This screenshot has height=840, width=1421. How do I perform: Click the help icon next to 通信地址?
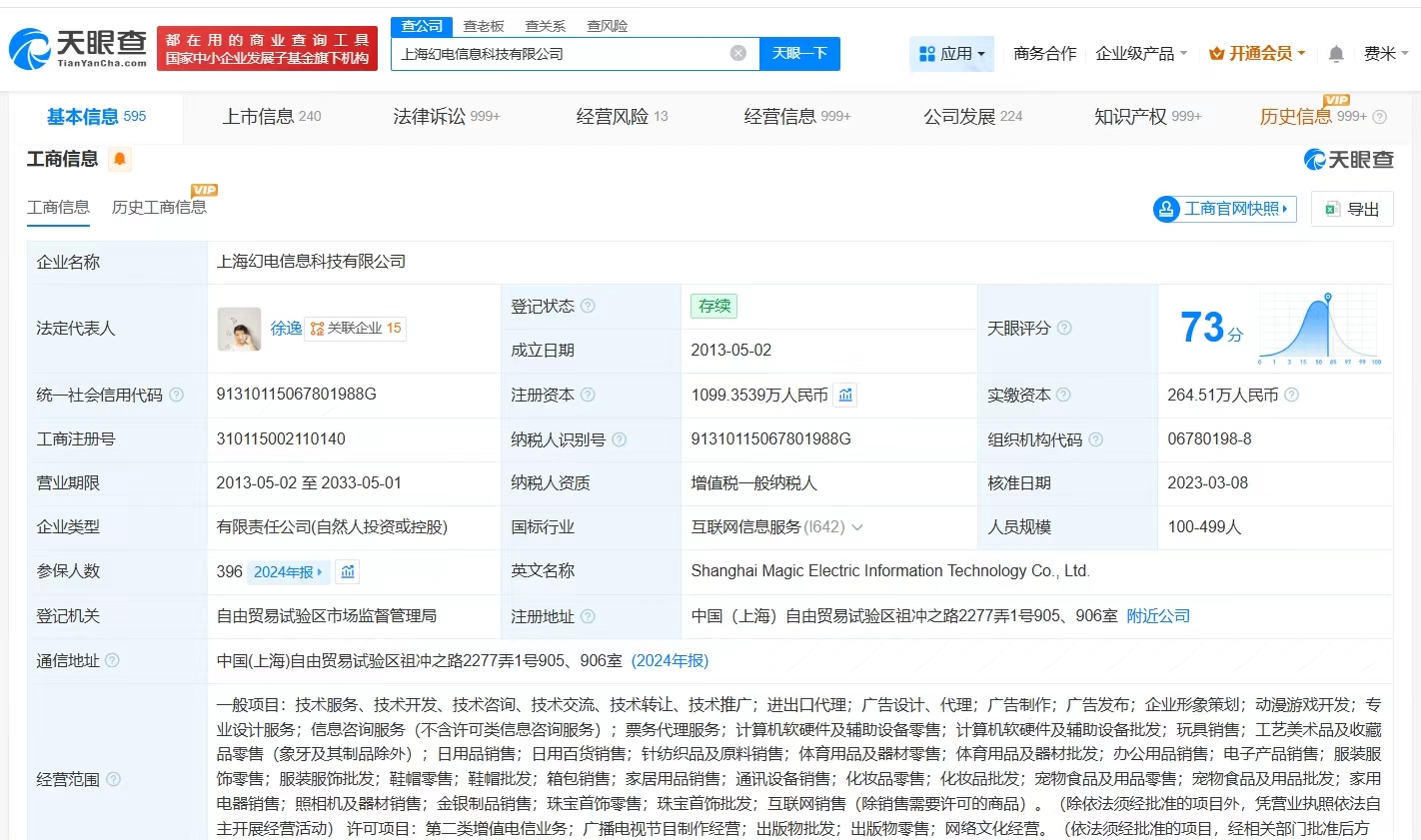pos(112,660)
